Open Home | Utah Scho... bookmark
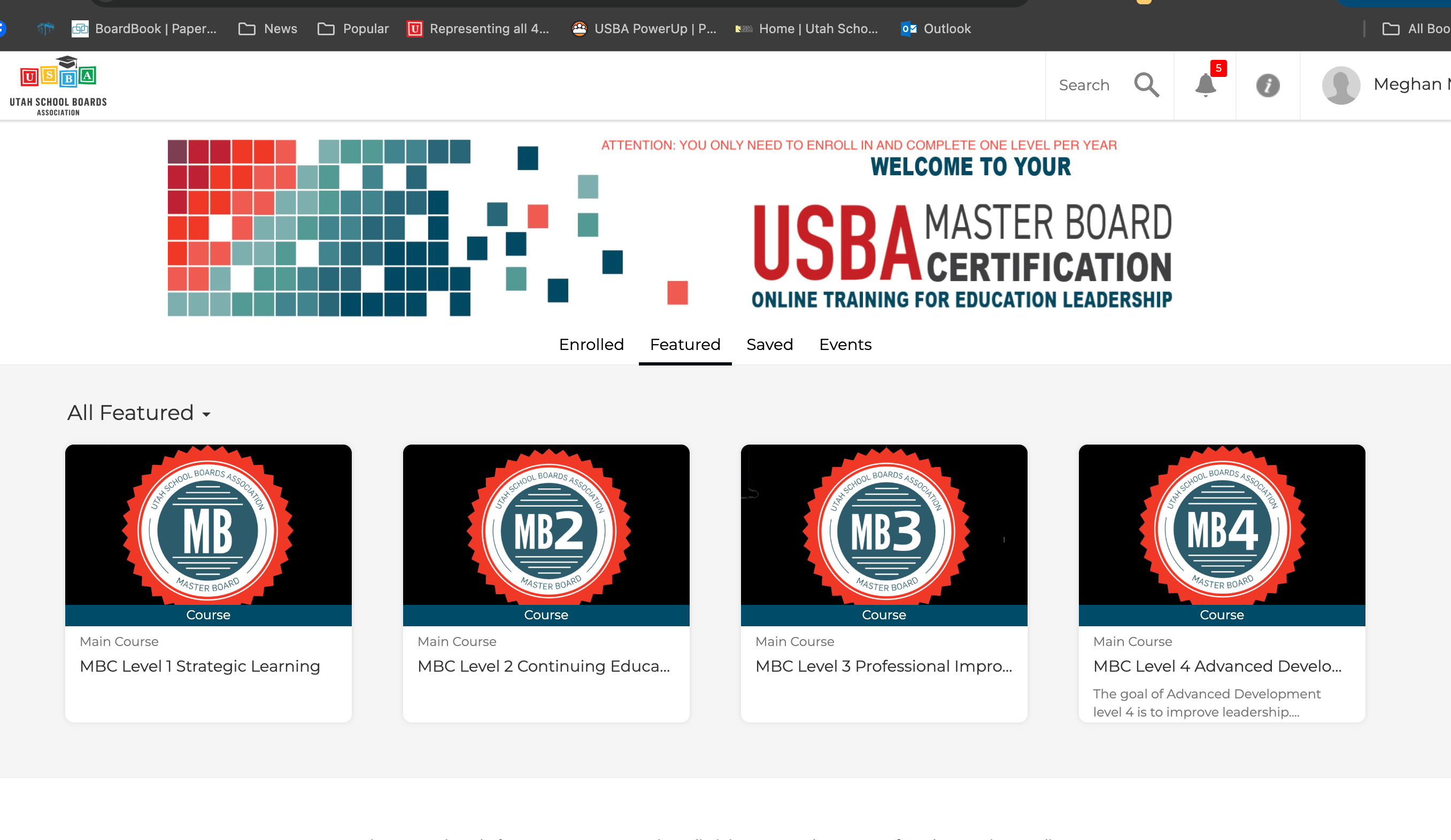 tap(806, 28)
